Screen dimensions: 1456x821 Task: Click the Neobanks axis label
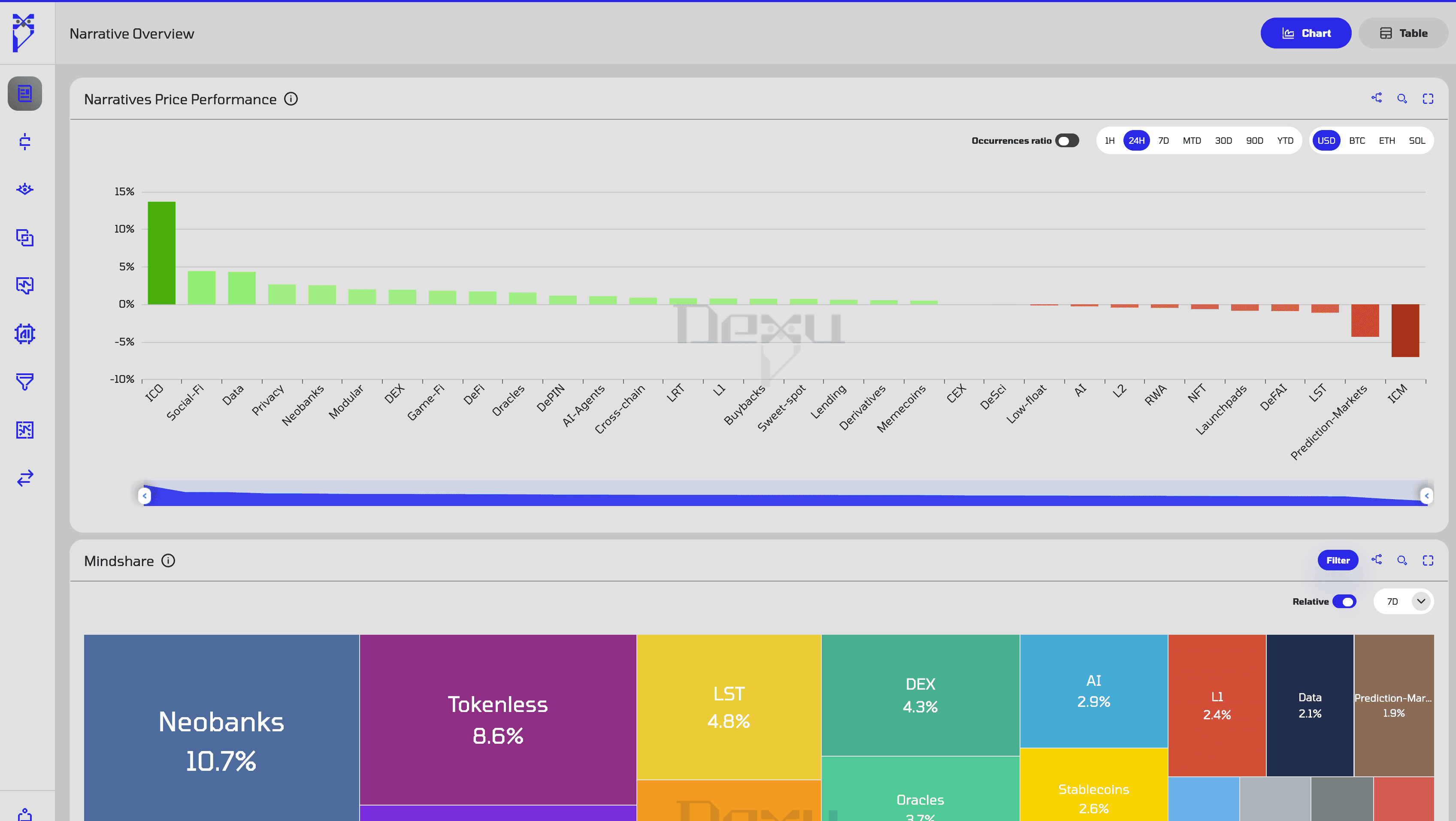[303, 405]
